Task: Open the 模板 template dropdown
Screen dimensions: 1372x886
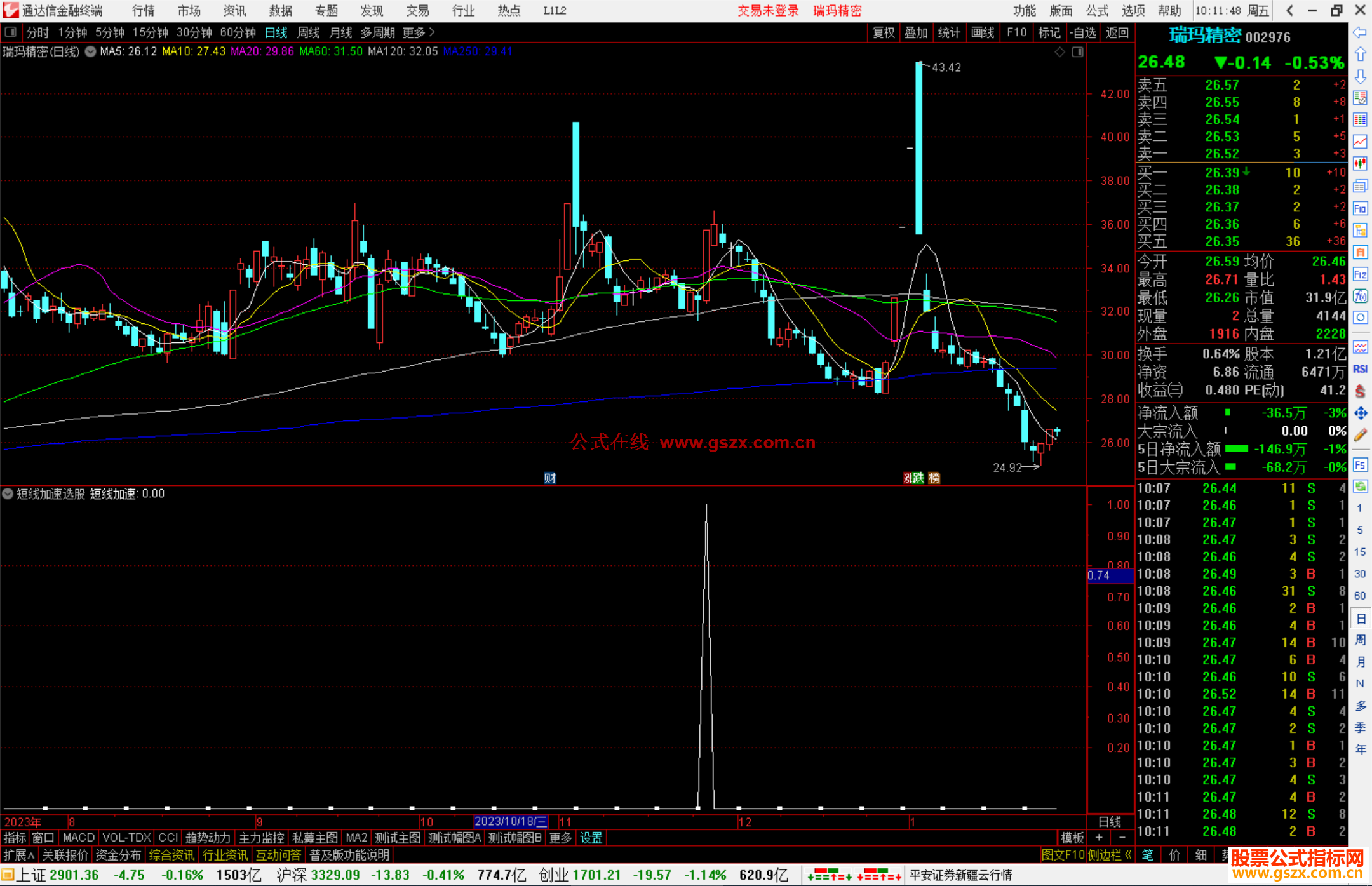Action: point(1073,838)
